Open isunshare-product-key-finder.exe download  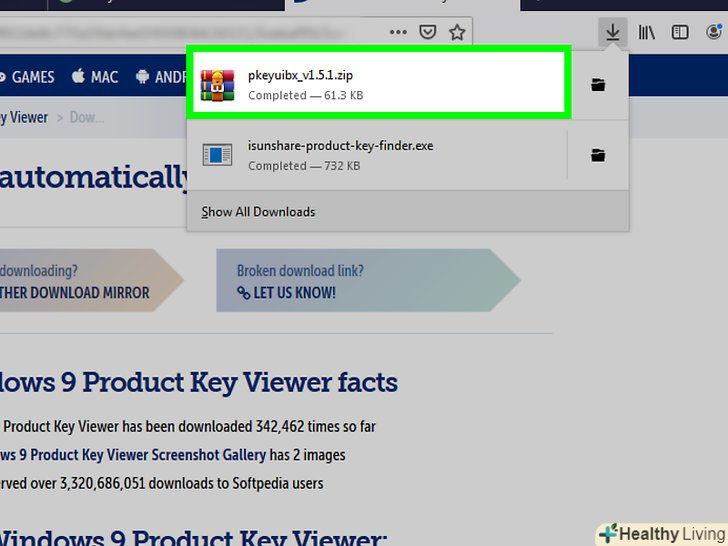coord(377,155)
